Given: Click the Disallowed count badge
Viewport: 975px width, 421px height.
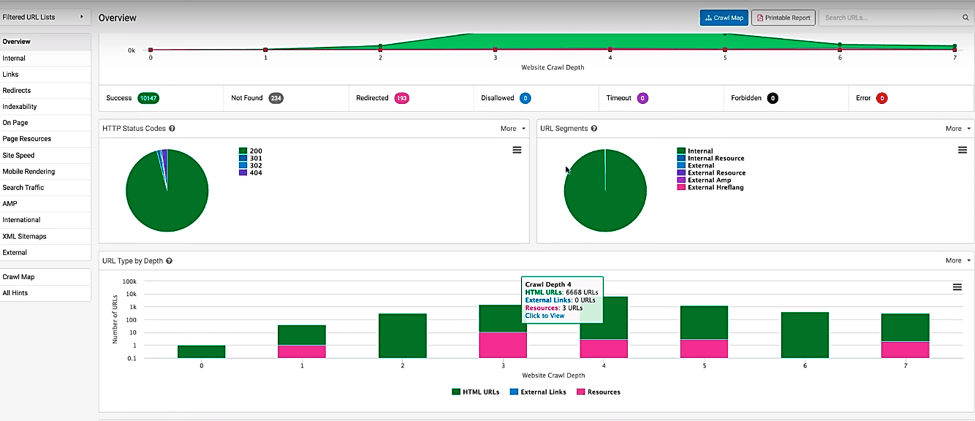Looking at the screenshot, I should click(524, 98).
